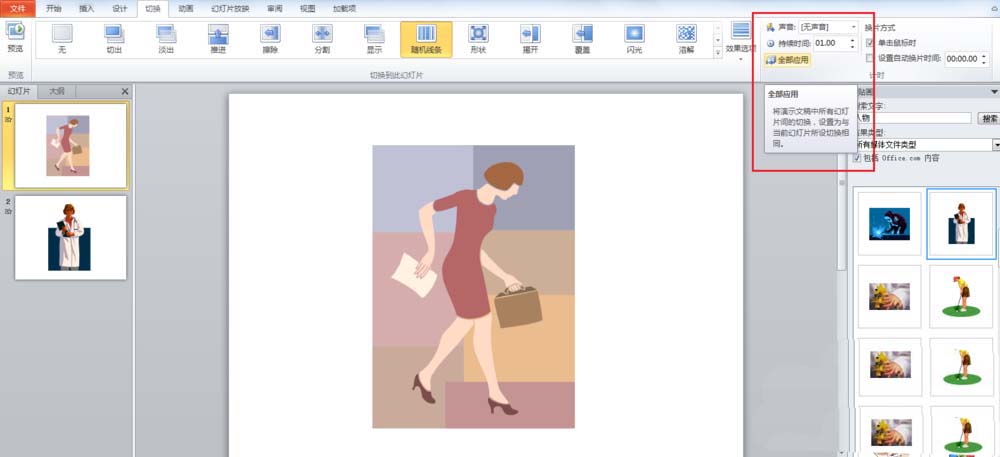Apply the 切出 (Cut) transition
Image resolution: width=1000 pixels, height=457 pixels.
tap(114, 39)
